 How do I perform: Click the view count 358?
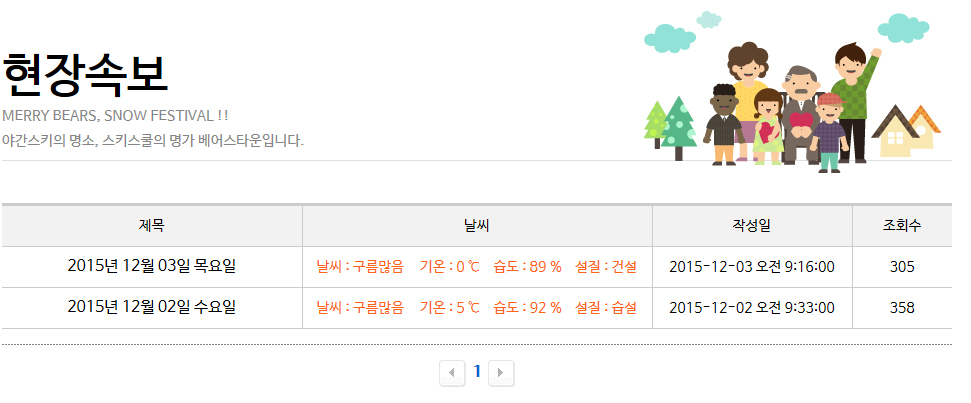[x=902, y=308]
